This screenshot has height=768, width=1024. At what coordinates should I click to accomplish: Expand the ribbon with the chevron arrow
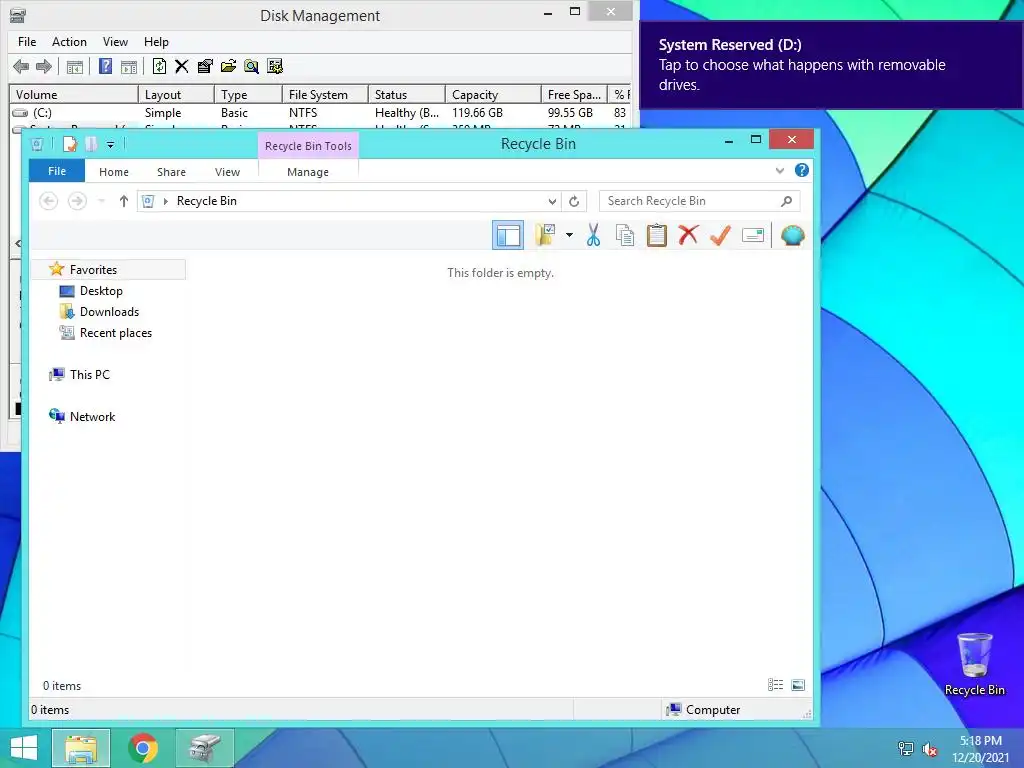pos(780,170)
